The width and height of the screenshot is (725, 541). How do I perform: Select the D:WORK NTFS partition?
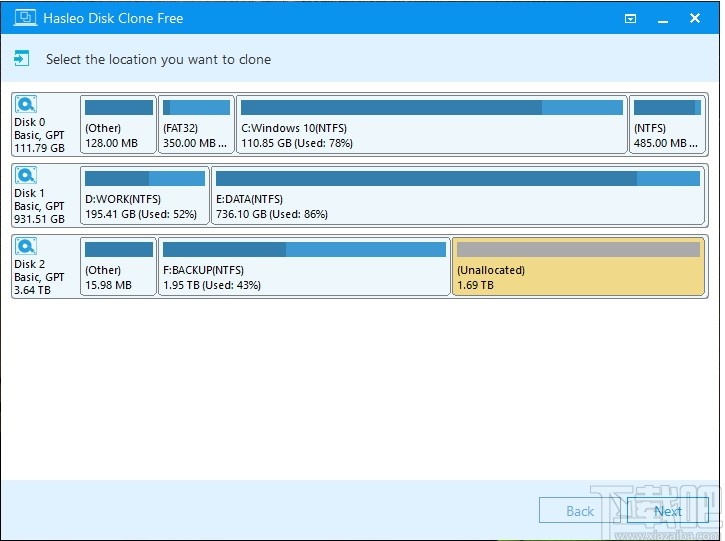point(145,195)
